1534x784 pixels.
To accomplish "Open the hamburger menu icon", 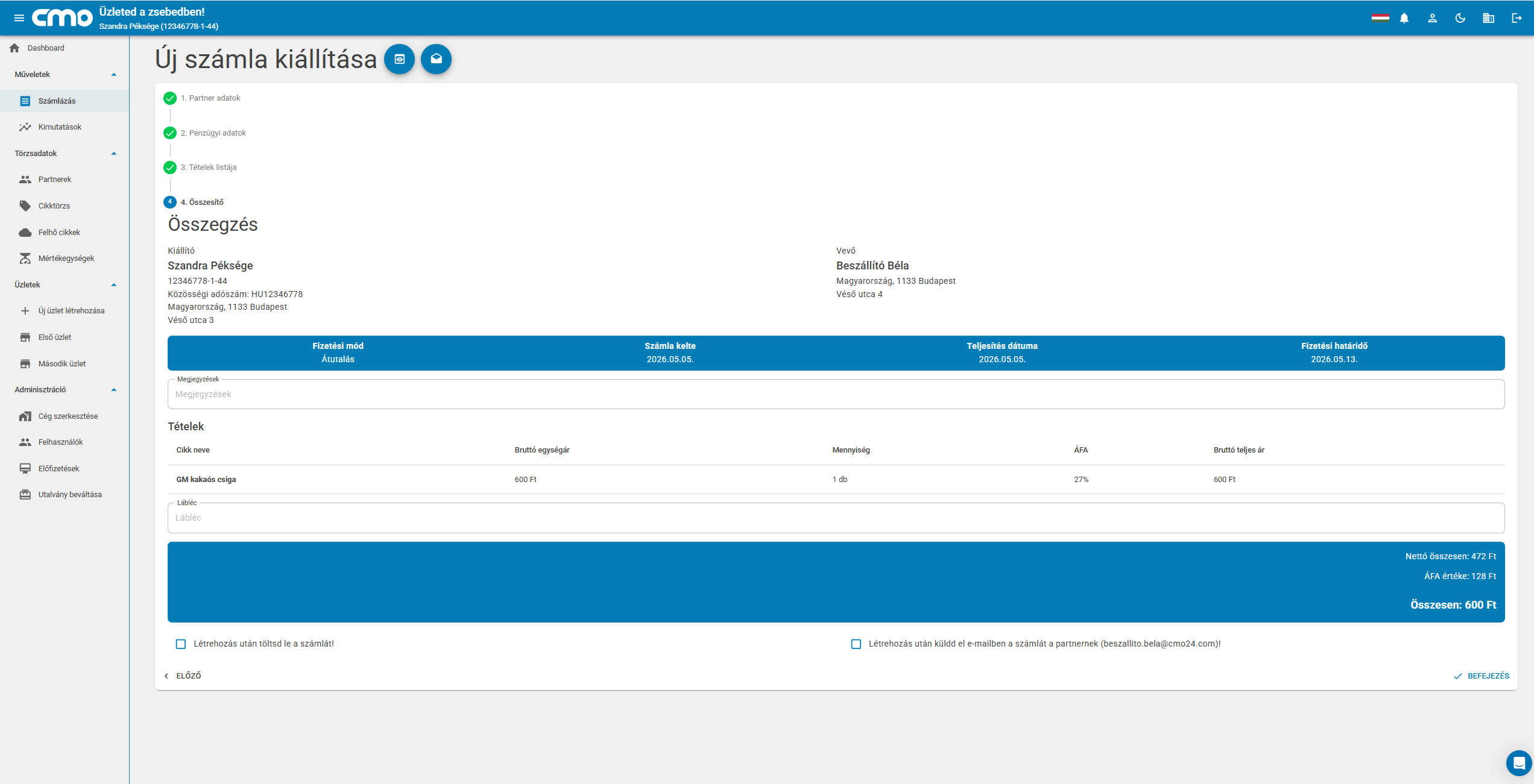I will pyautogui.click(x=19, y=18).
